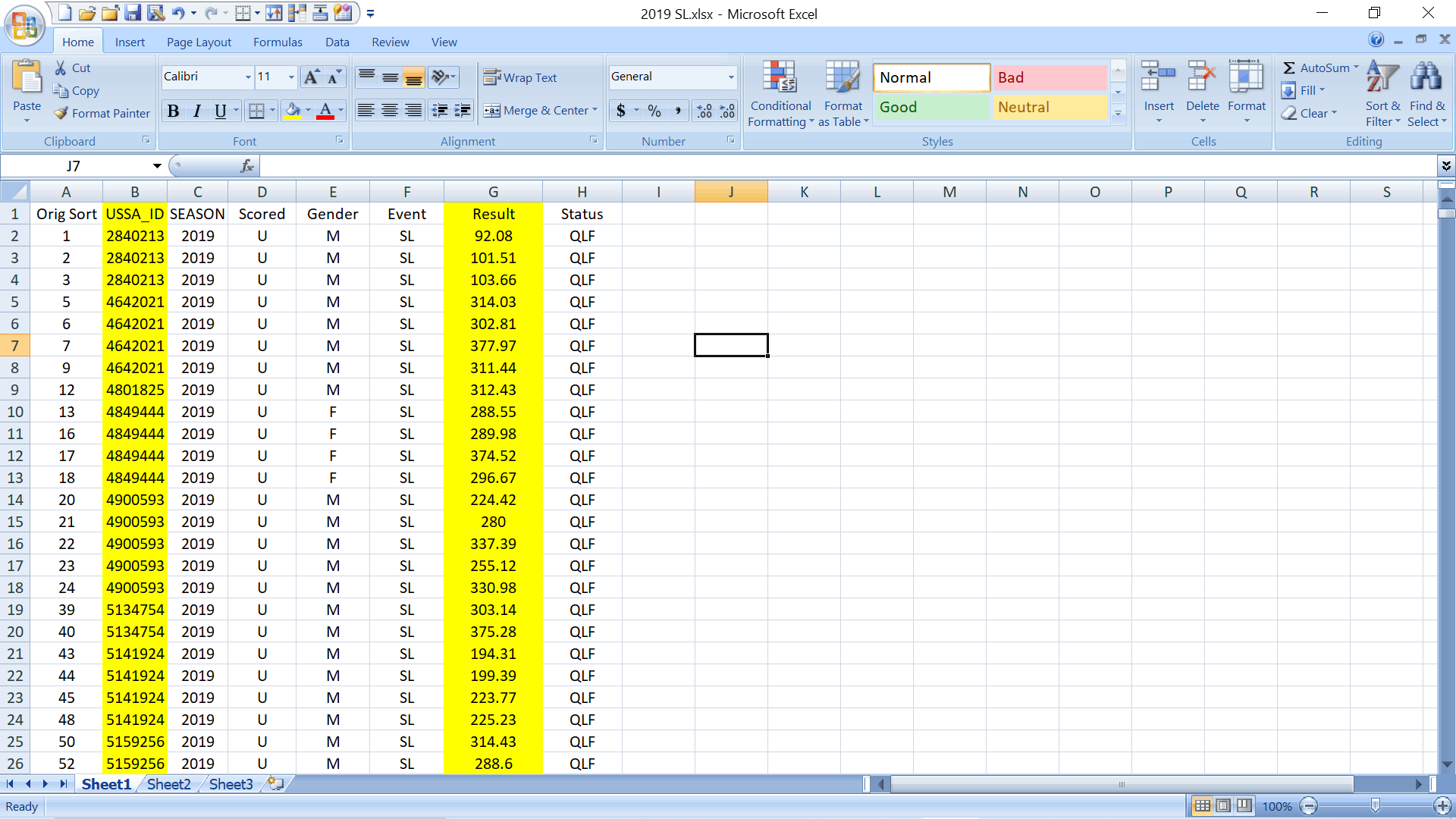Toggle Bold formatting
Viewport: 1456px width, 819px height.
173,111
